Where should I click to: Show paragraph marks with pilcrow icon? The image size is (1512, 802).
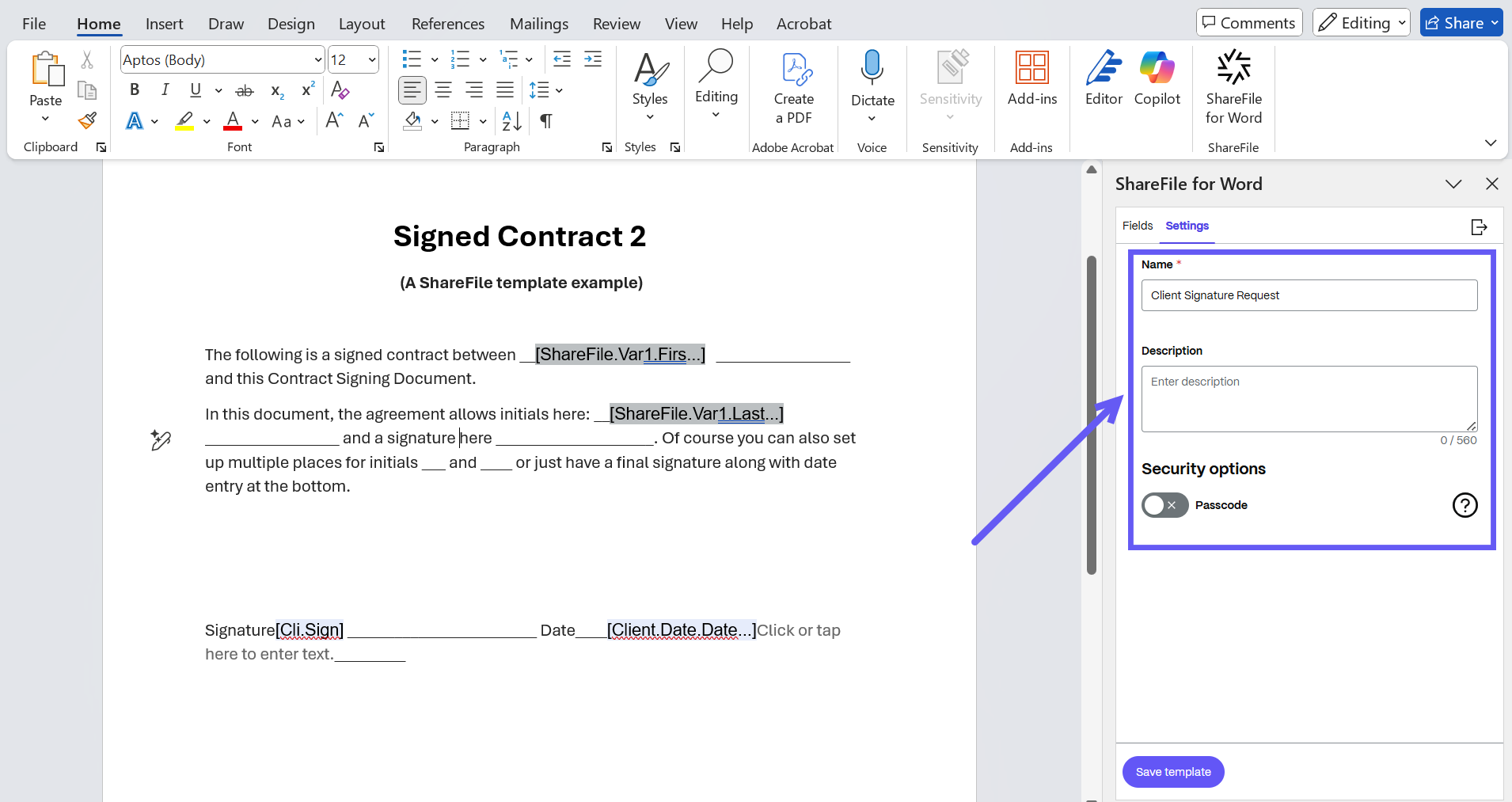click(545, 121)
